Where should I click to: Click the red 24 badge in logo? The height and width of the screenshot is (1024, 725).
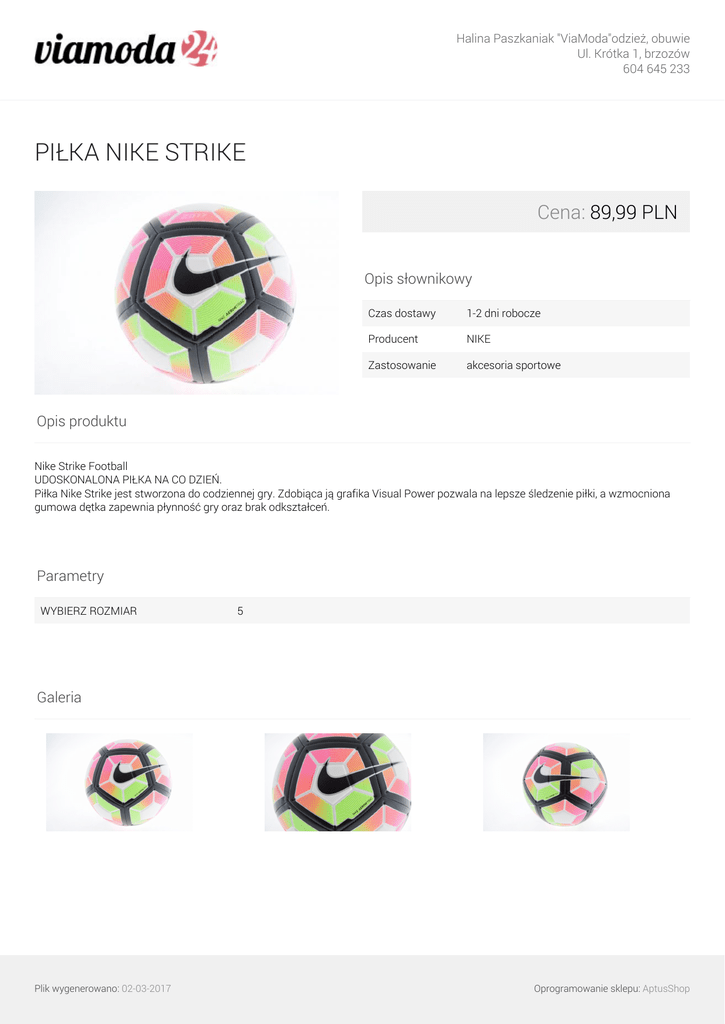(199, 48)
